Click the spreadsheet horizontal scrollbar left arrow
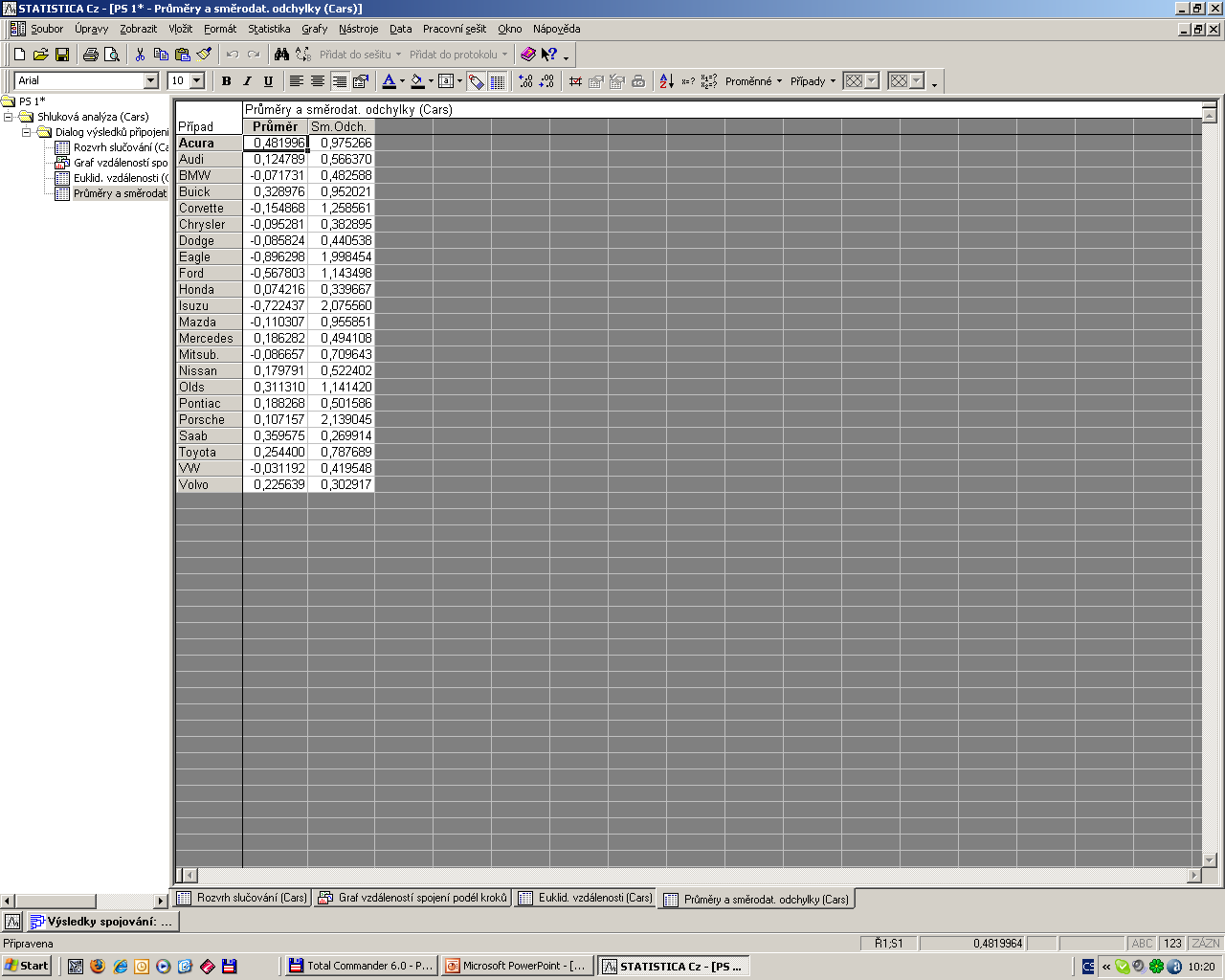This screenshot has width=1225, height=980. pos(189,875)
